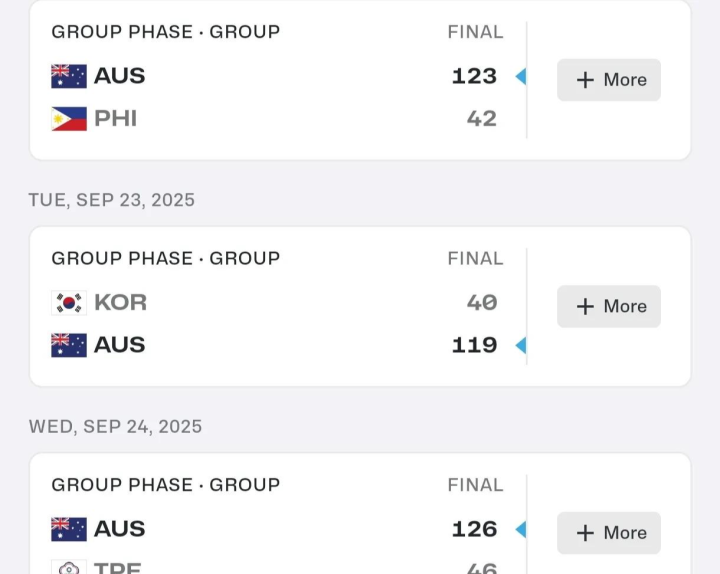Select the KOR team name

pyautogui.click(x=120, y=302)
